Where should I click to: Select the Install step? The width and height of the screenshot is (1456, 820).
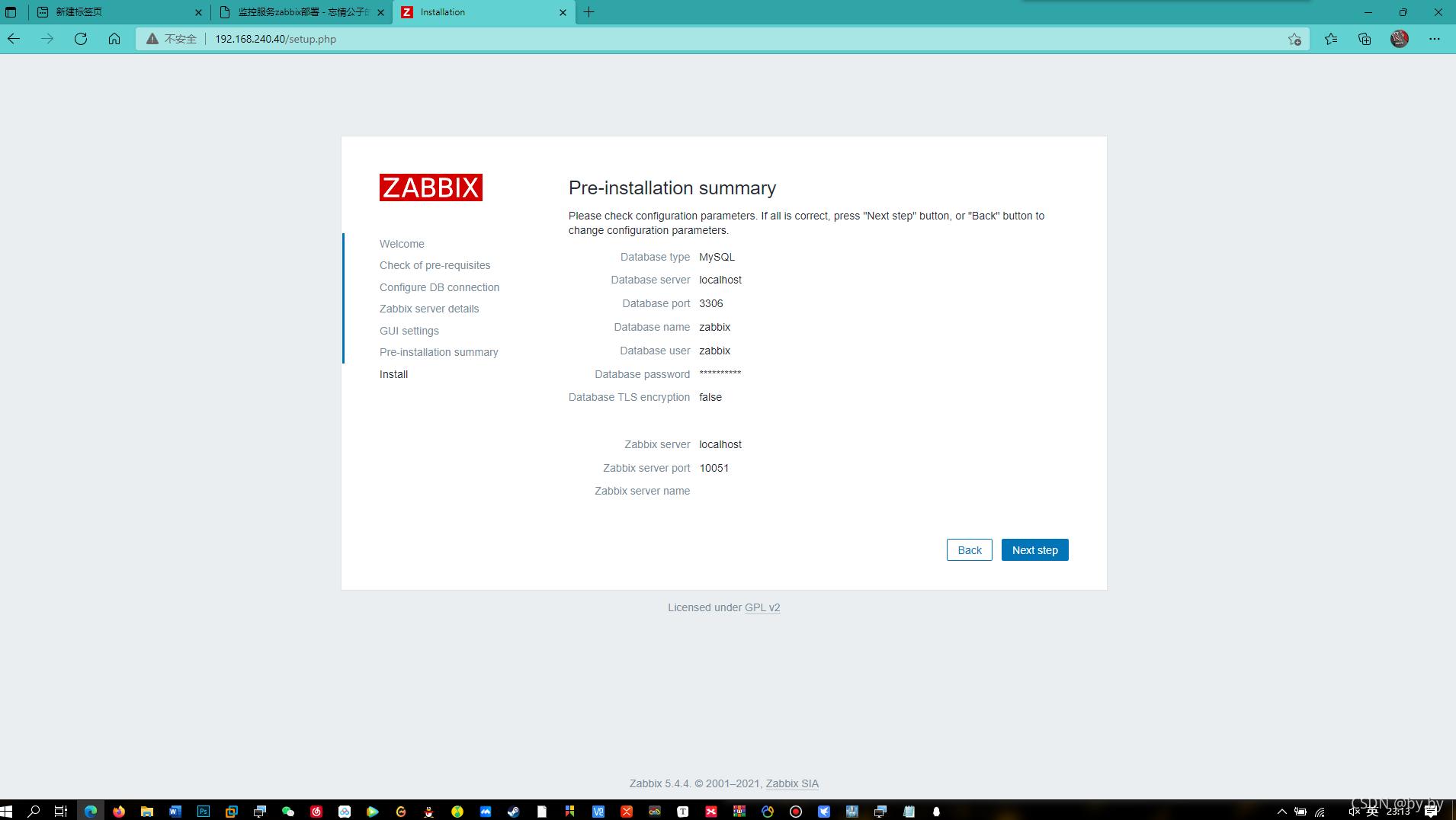pos(393,374)
